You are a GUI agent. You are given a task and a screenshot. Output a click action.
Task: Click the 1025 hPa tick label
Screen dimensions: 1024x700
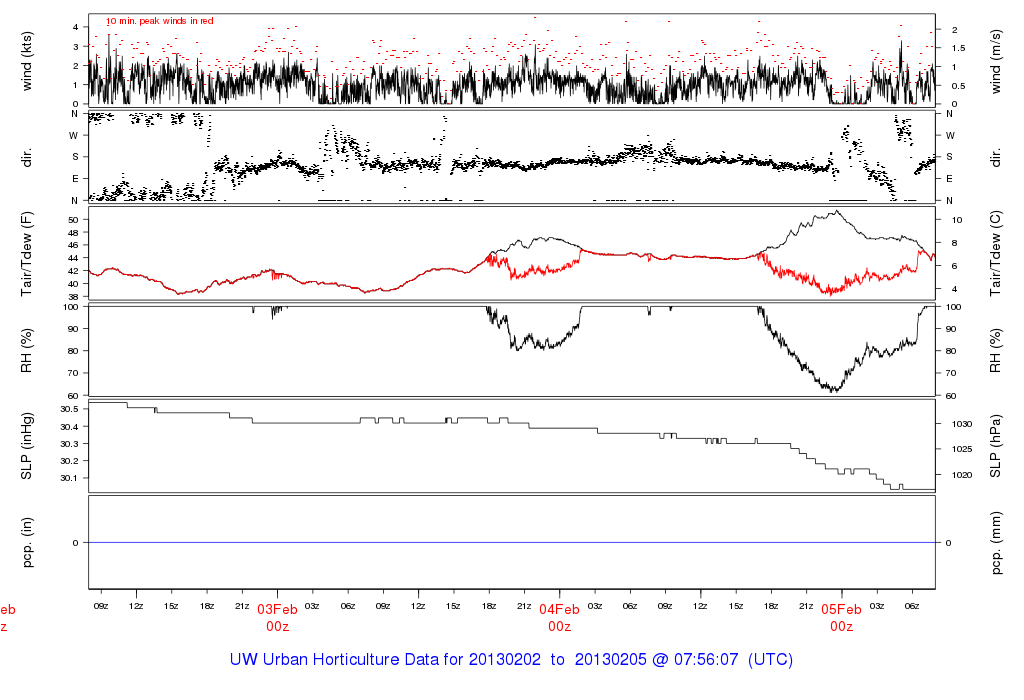tap(962, 449)
